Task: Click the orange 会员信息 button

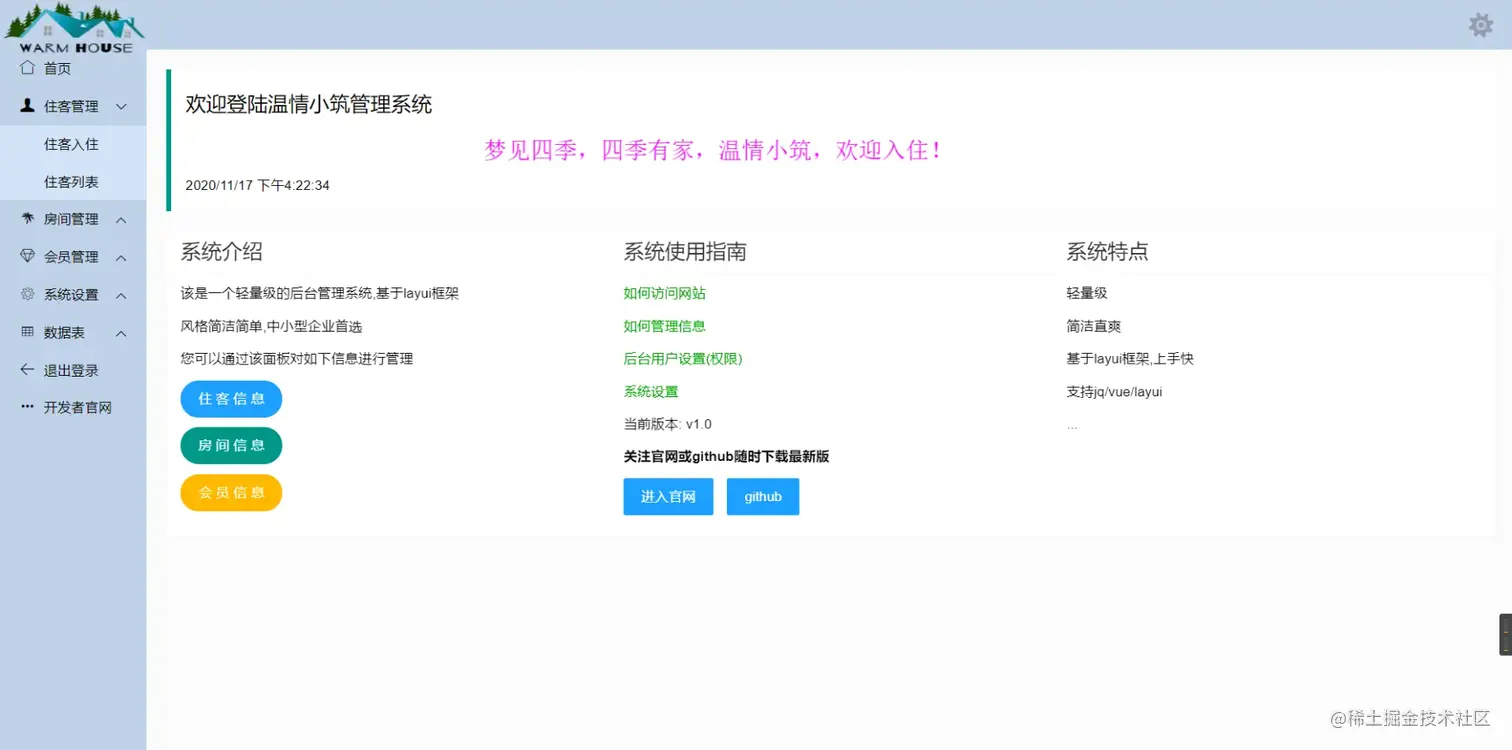Action: (x=231, y=493)
